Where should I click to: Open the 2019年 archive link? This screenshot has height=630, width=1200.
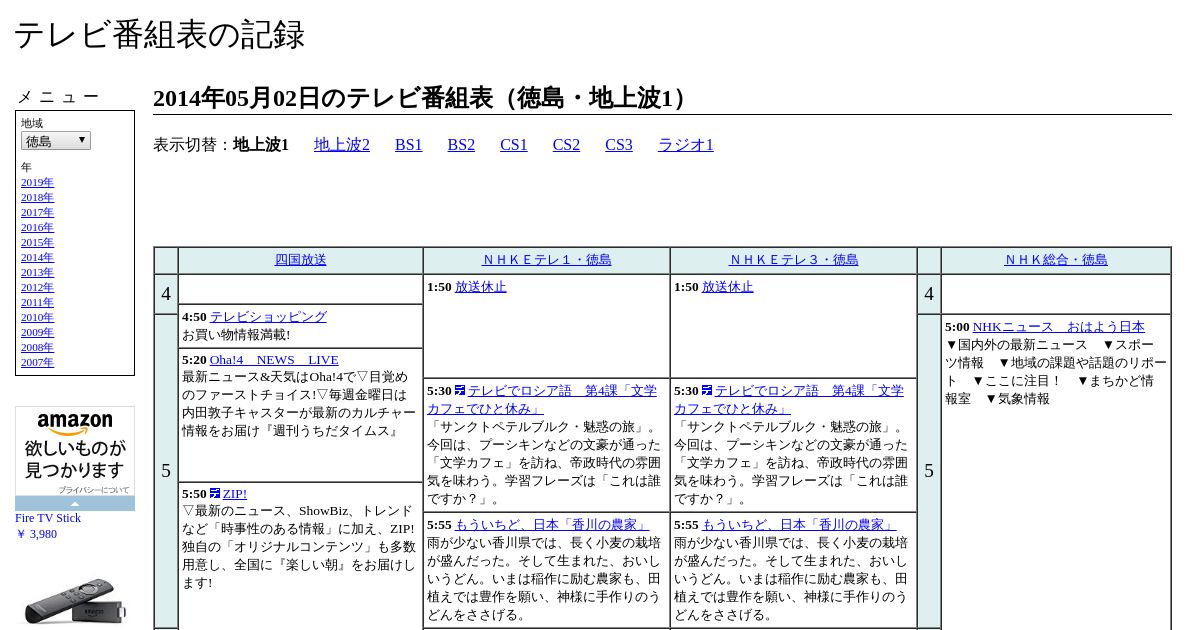pyautogui.click(x=37, y=183)
